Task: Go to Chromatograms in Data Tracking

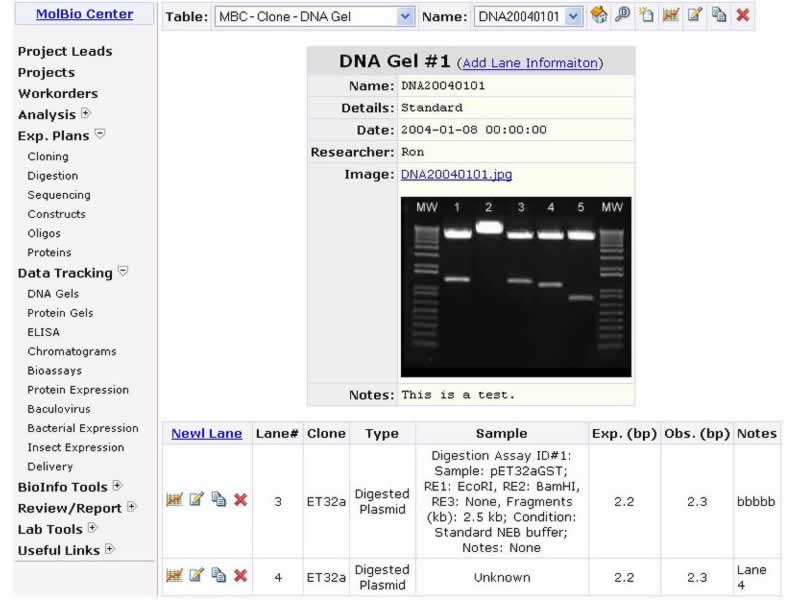Action: (72, 351)
